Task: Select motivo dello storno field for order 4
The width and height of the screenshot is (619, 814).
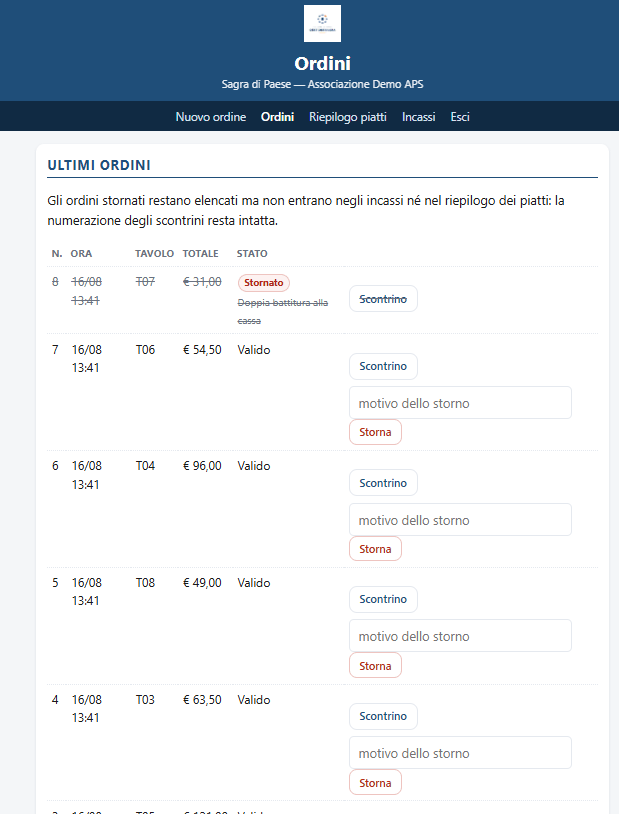Action: (x=460, y=753)
